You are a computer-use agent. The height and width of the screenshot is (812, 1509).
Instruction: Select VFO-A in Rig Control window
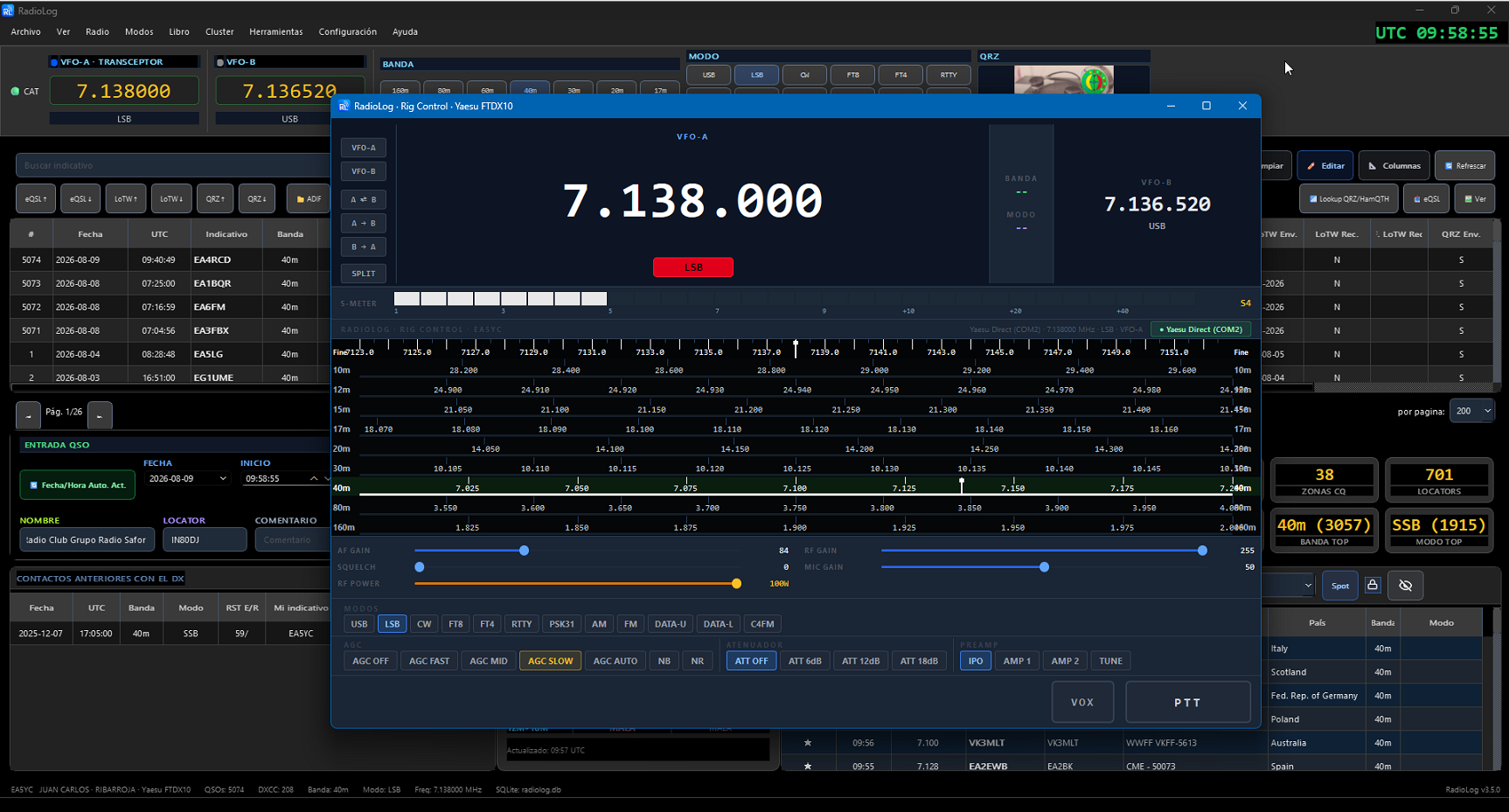pyautogui.click(x=363, y=148)
